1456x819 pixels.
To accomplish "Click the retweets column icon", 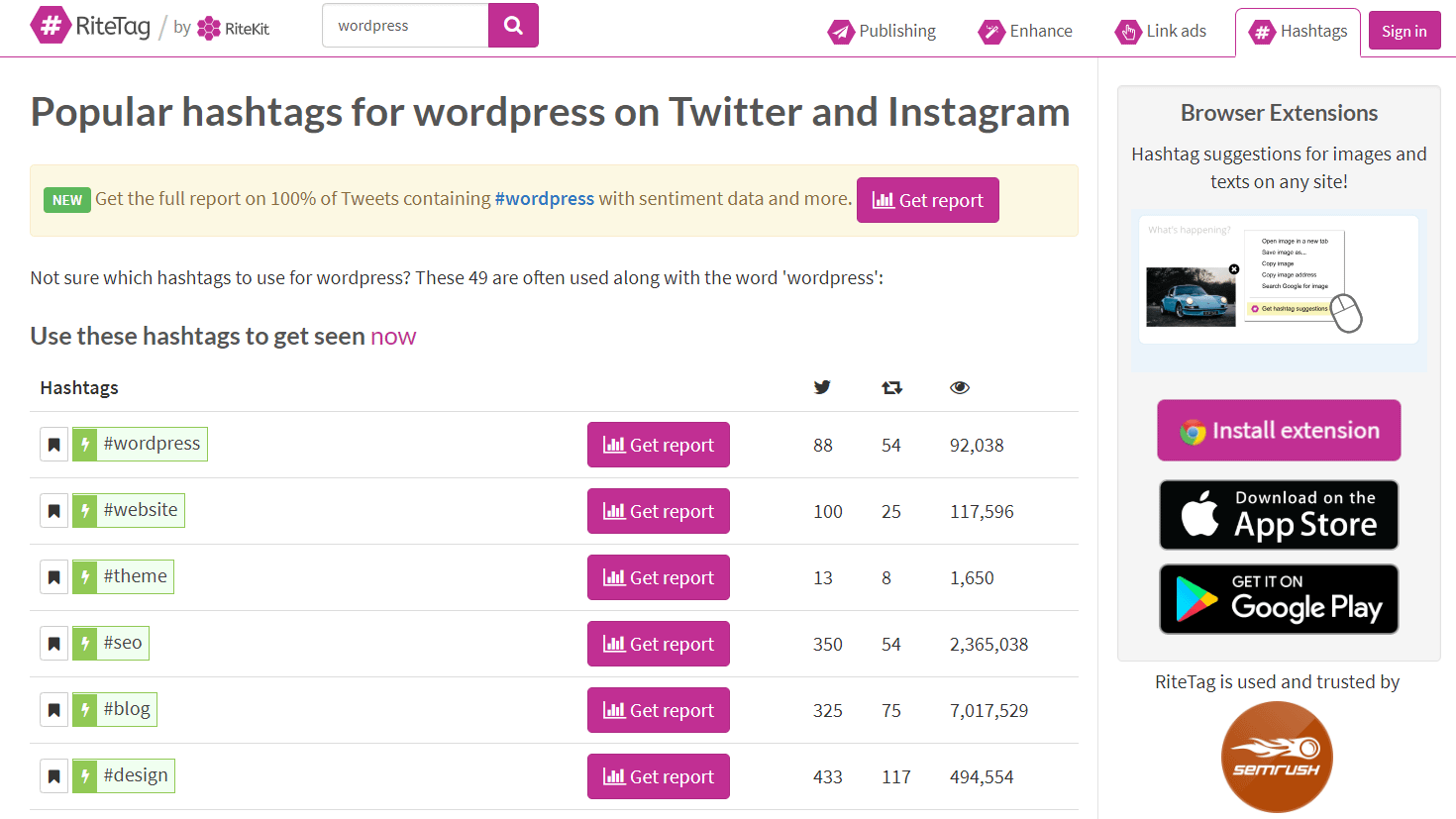I will click(x=892, y=387).
